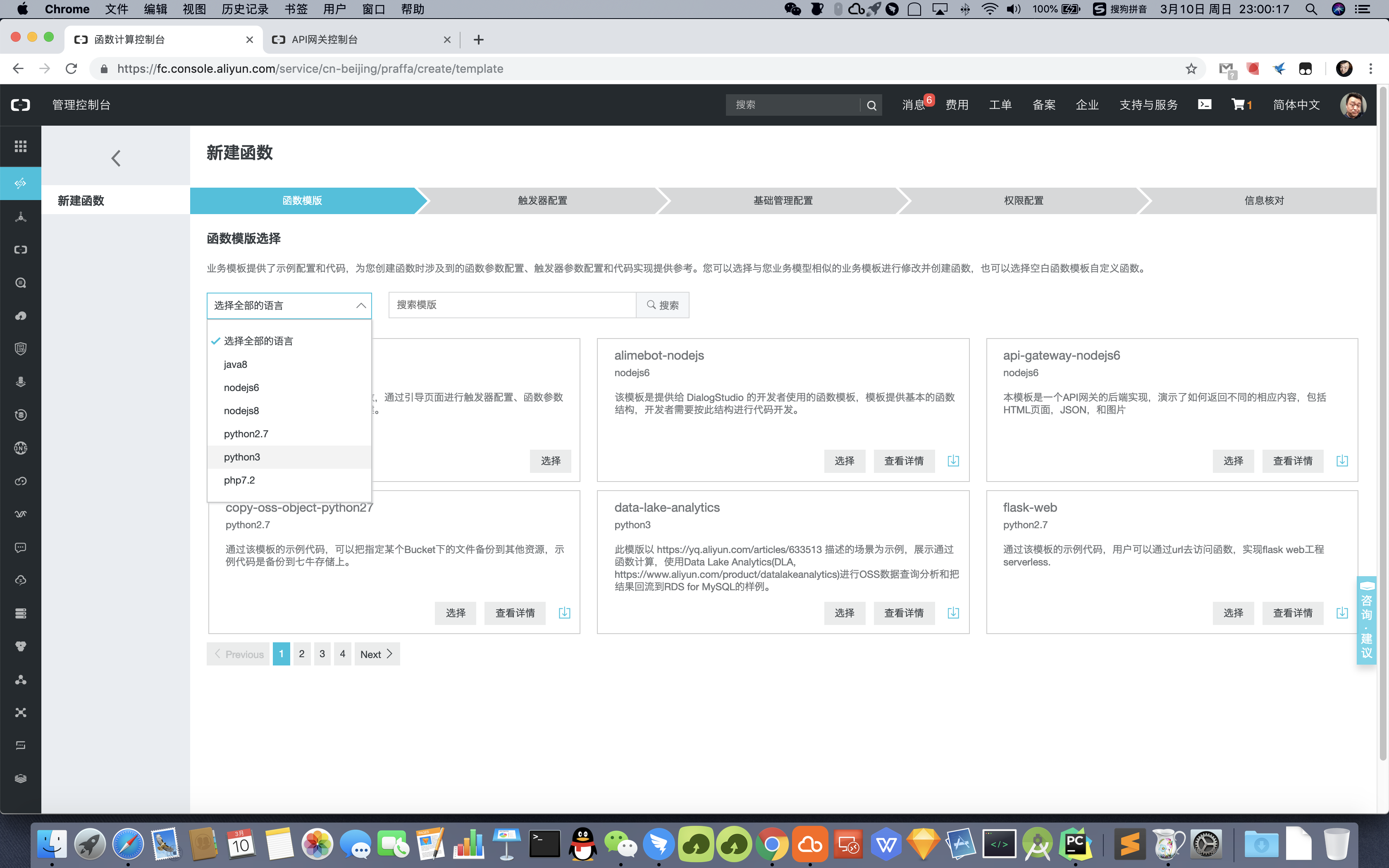Click 管理控制台 in header
The image size is (1389, 868).
tap(81, 105)
